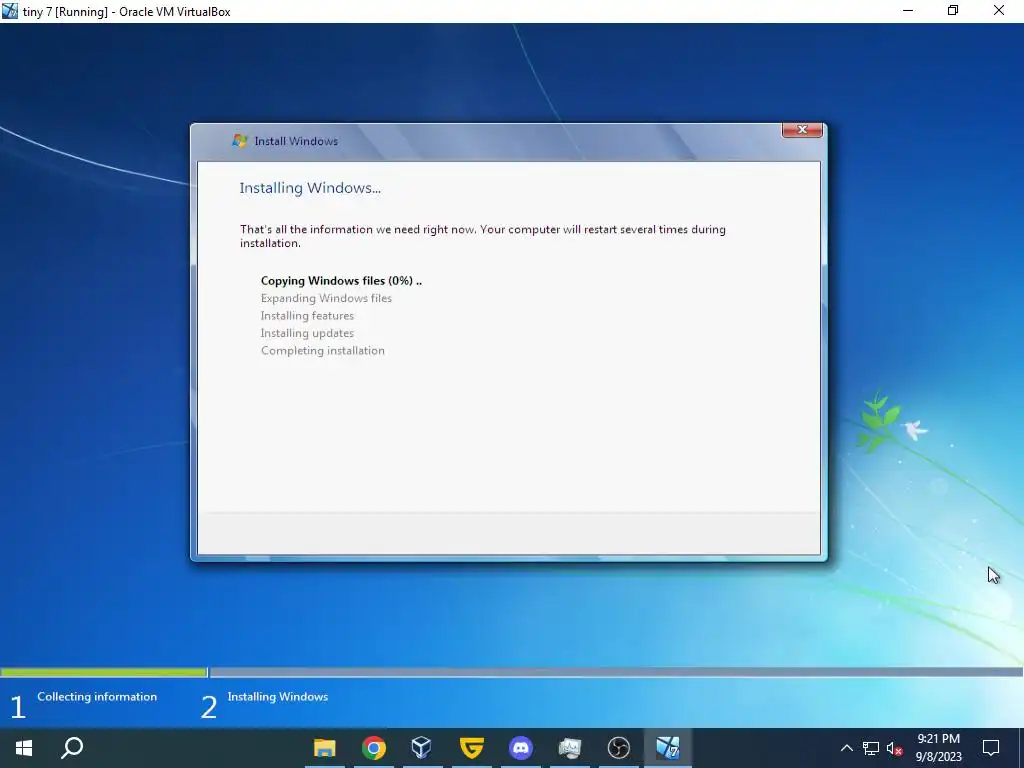The height and width of the screenshot is (768, 1024).
Task: Click the 'Collecting information' step label
Action: tap(97, 697)
